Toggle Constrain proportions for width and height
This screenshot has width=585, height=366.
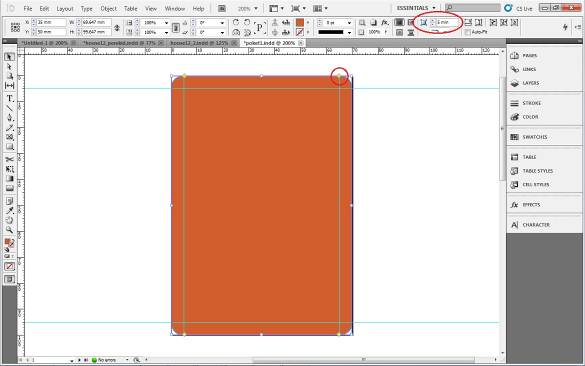[x=117, y=27]
